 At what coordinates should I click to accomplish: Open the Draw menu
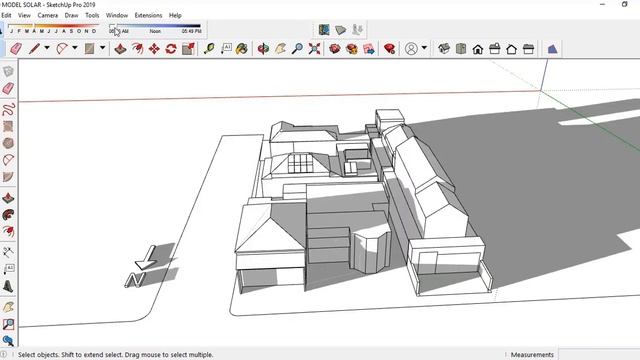[71, 15]
